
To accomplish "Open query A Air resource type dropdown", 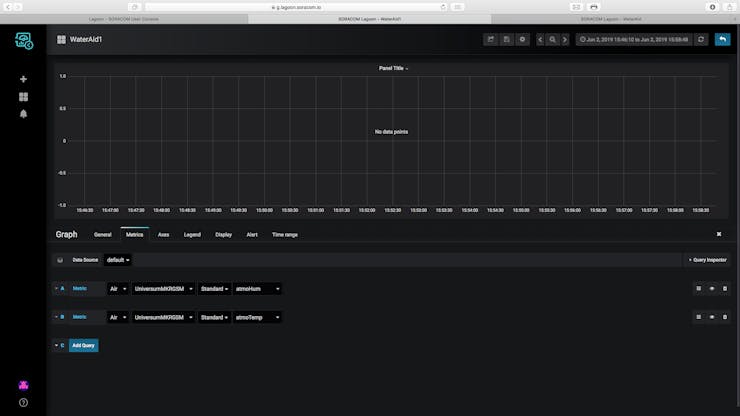I will click(x=118, y=289).
